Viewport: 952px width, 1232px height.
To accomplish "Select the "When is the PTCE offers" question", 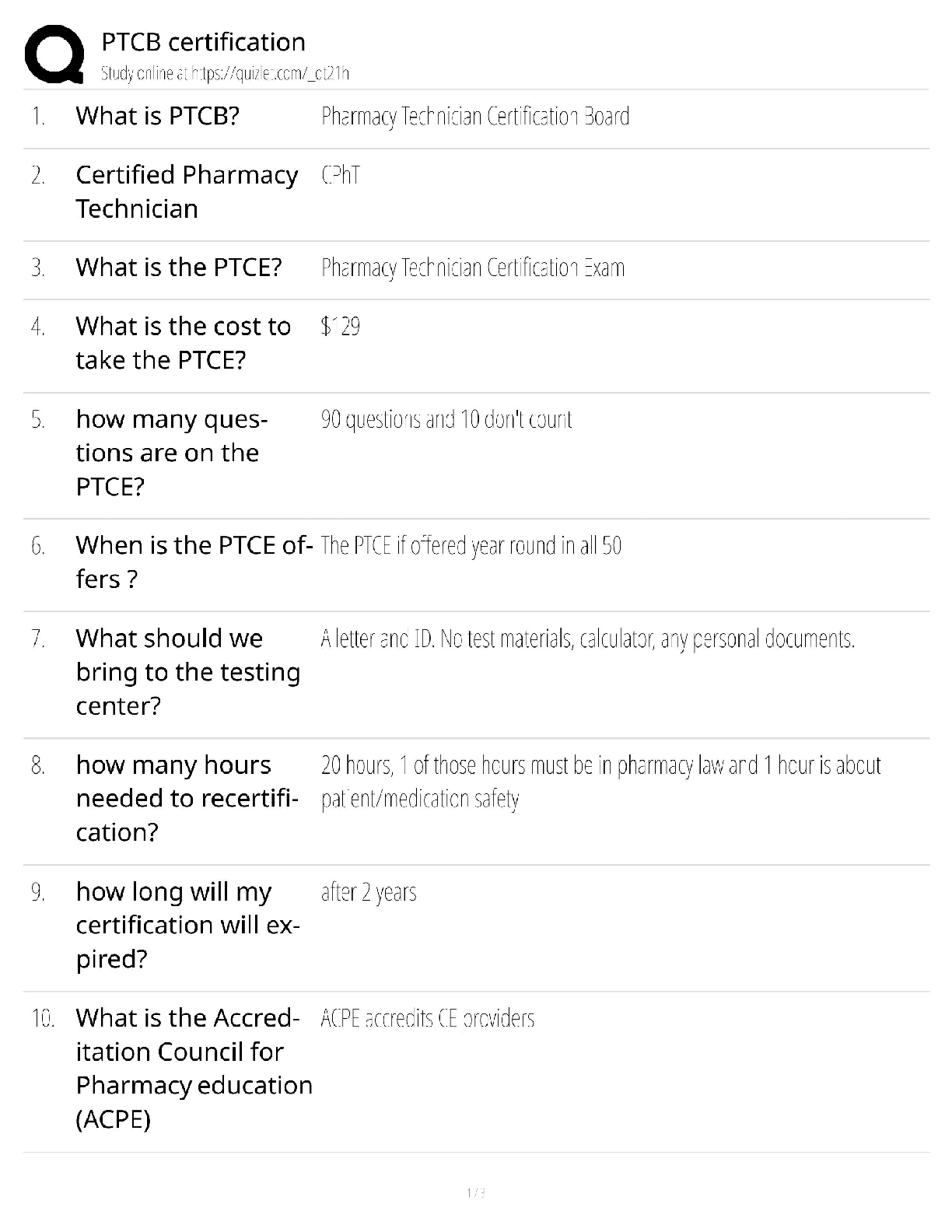I will (x=194, y=562).
